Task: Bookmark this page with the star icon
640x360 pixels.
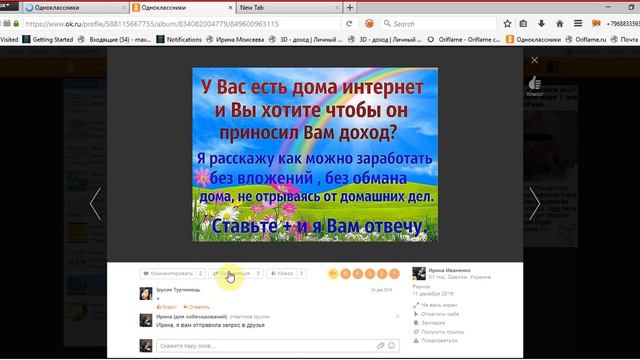Action: pyautogui.click(x=507, y=24)
